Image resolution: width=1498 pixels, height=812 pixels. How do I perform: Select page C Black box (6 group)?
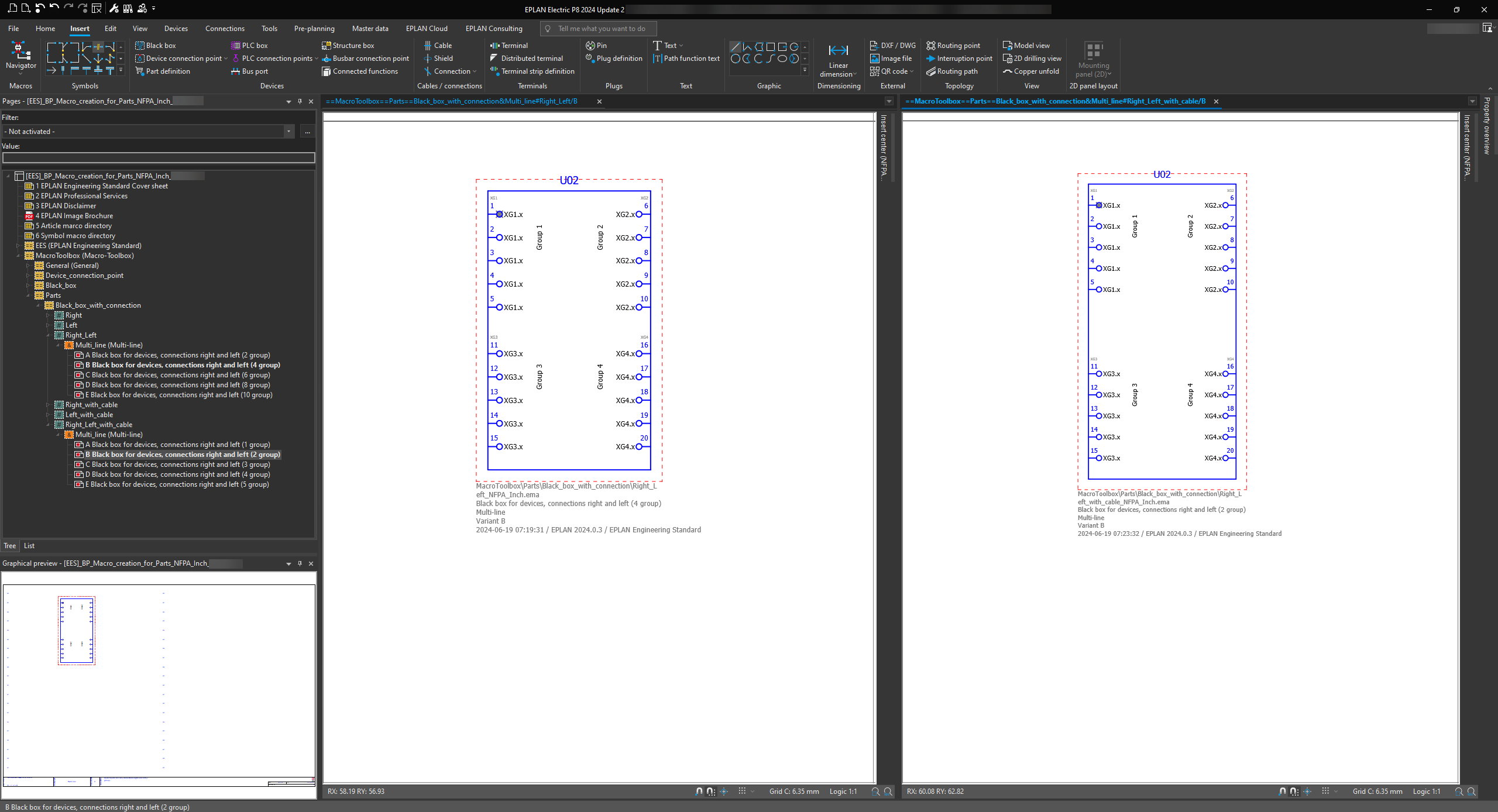177,375
